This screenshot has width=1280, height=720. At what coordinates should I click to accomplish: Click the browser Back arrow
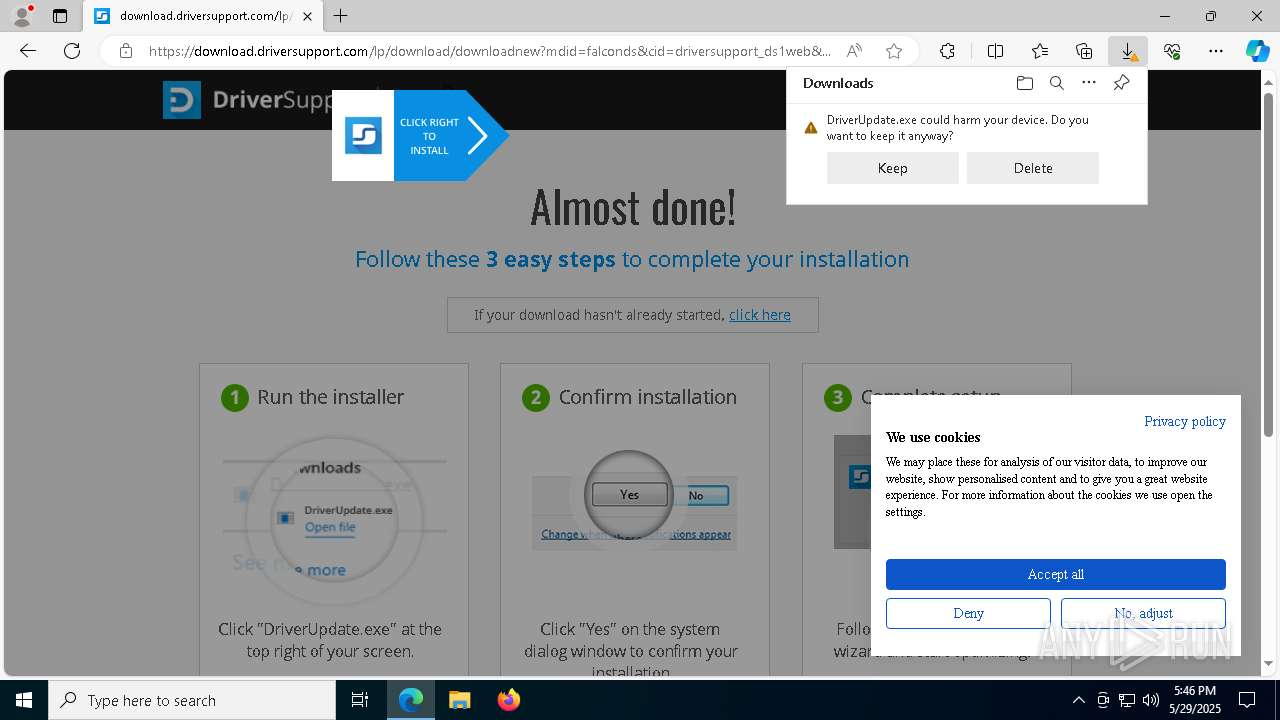tap(28, 51)
